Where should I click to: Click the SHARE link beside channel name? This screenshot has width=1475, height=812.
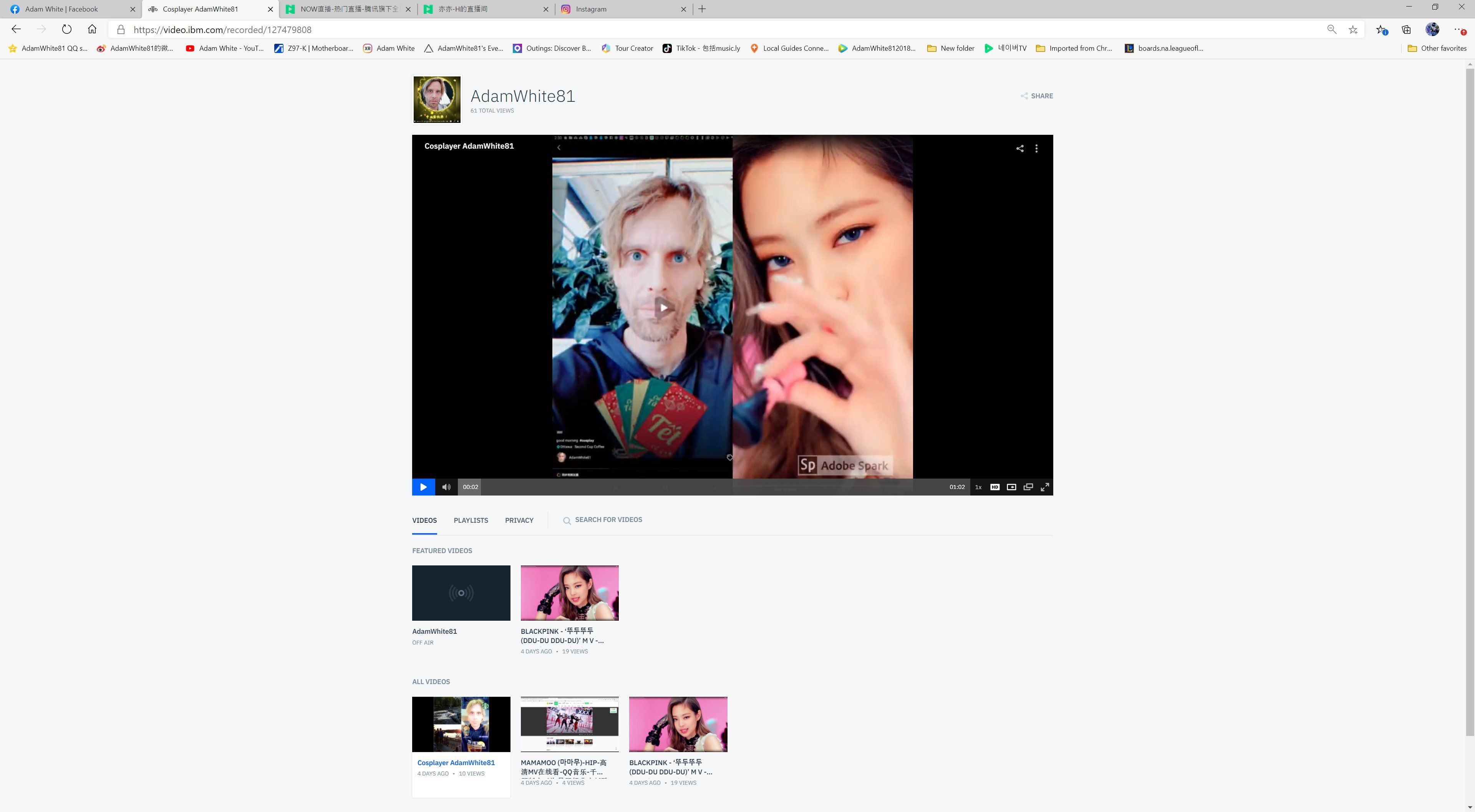tap(1037, 96)
